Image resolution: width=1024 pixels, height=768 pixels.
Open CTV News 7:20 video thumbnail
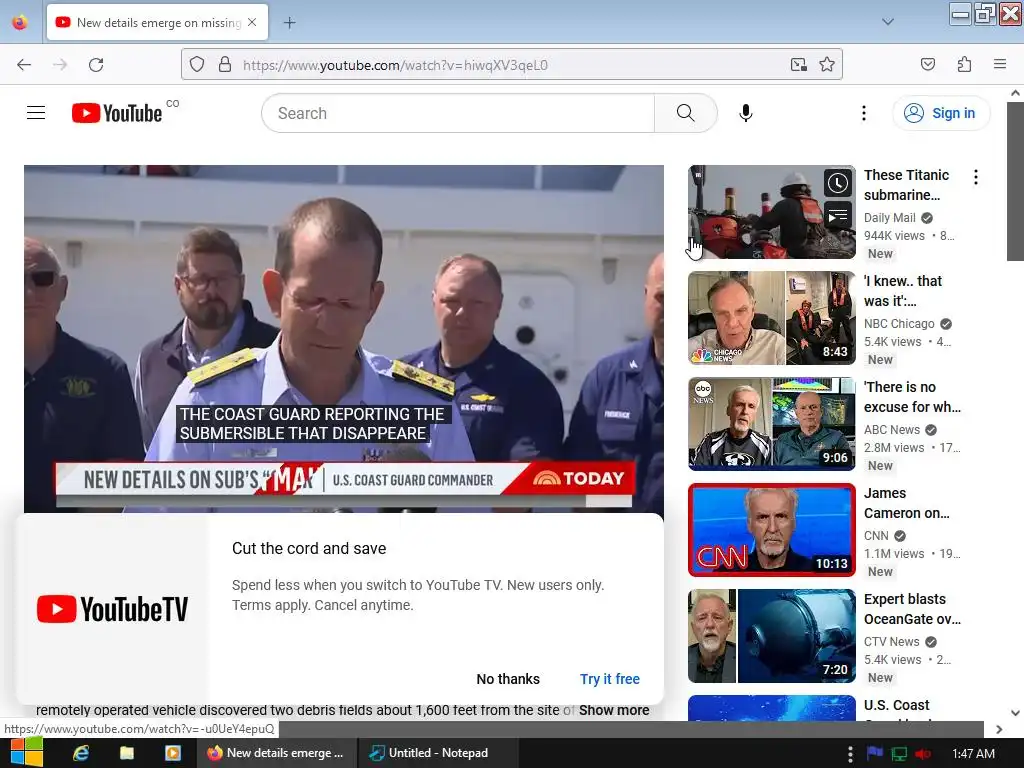[771, 636]
